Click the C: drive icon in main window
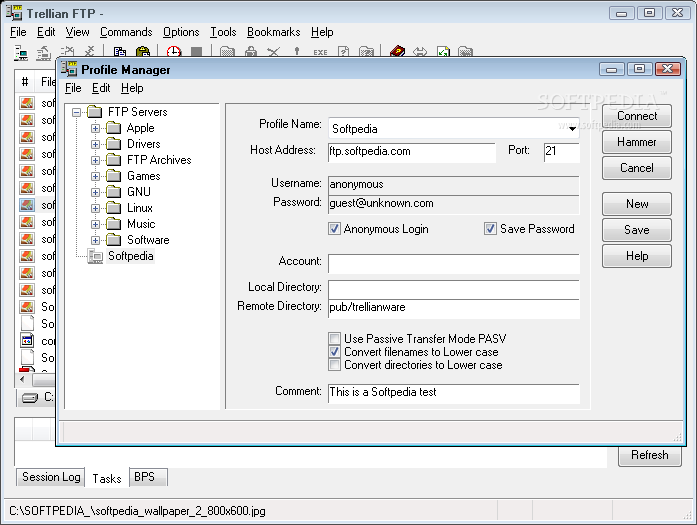 30,397
